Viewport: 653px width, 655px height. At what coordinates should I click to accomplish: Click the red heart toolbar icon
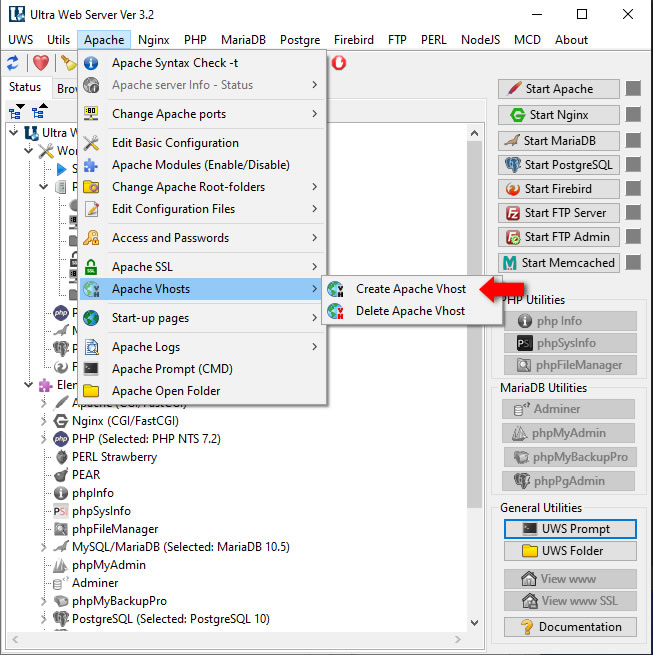tap(41, 63)
